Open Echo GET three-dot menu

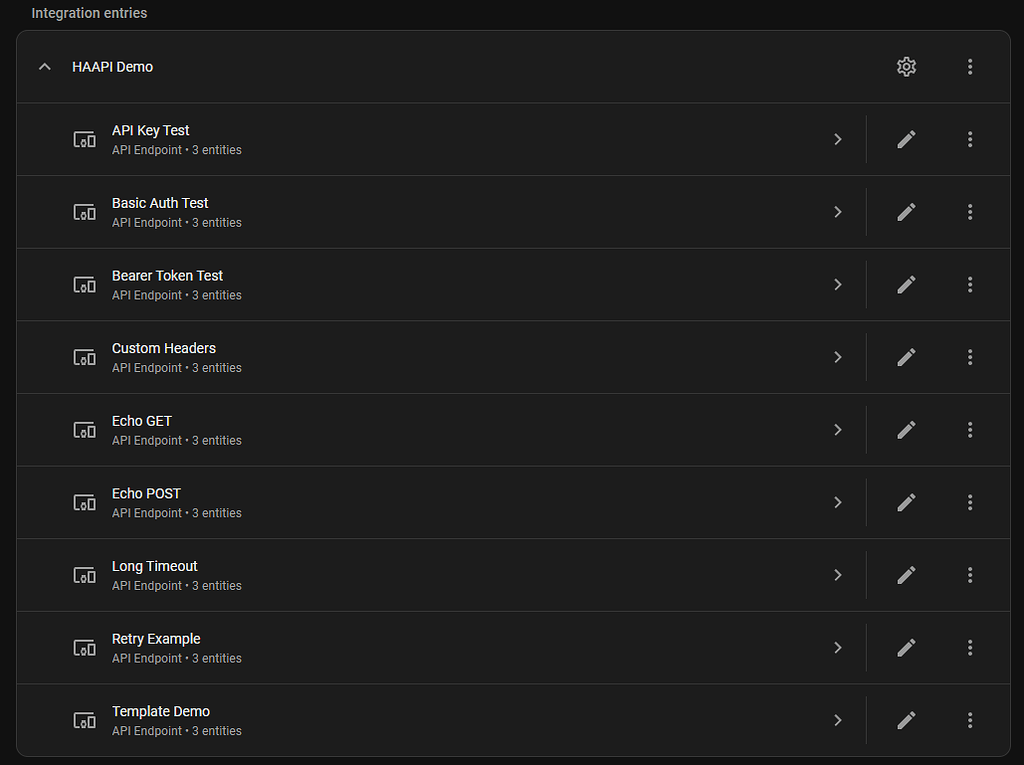click(970, 429)
